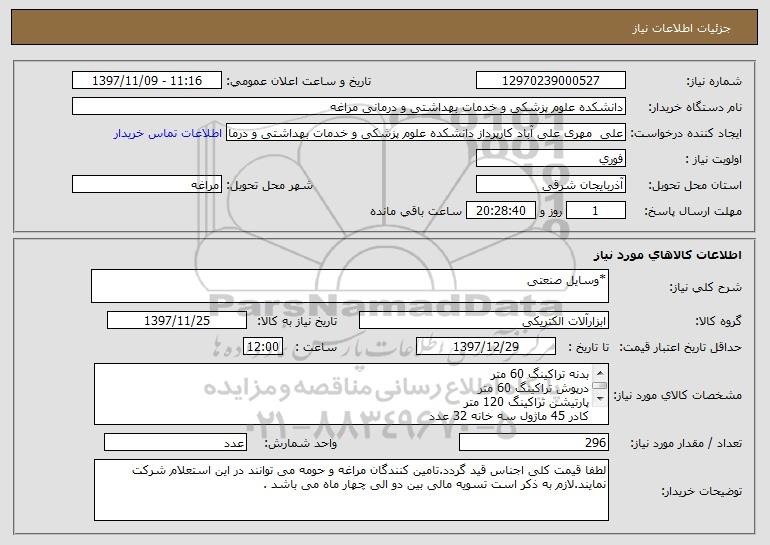
Task: Click the label ساعت باقی مانده
Action: click(416, 212)
